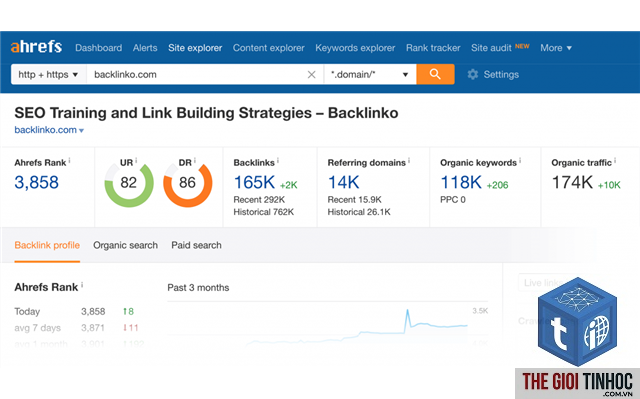640x399 pixels.
Task: Switch to the Backlink profile tab
Action: pyautogui.click(x=47, y=245)
